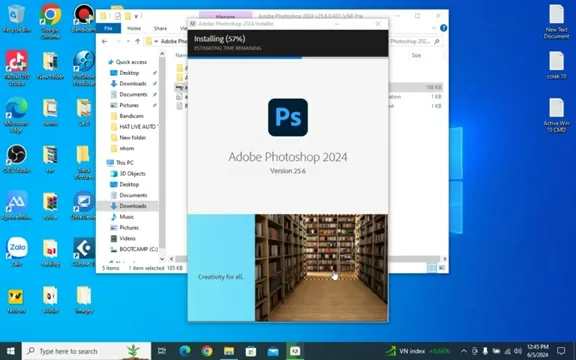576x360 pixels.
Task: Open the Share ribbon tab in Explorer
Action: [x=160, y=28]
